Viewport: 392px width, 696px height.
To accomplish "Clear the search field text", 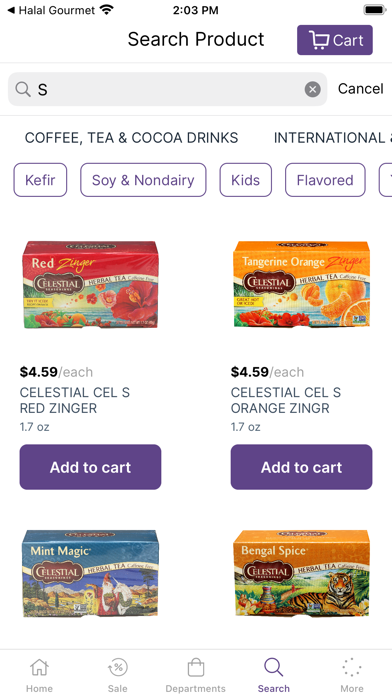I will coord(313,89).
